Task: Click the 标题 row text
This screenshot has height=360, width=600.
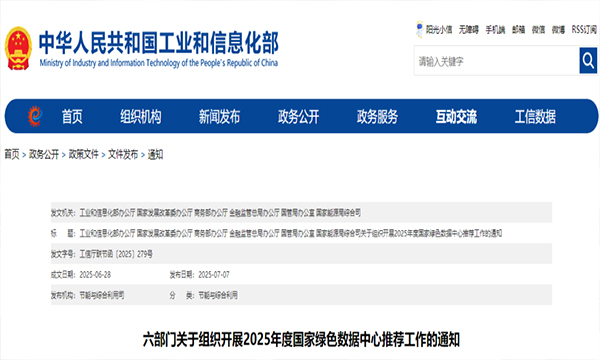Action: coord(276,233)
